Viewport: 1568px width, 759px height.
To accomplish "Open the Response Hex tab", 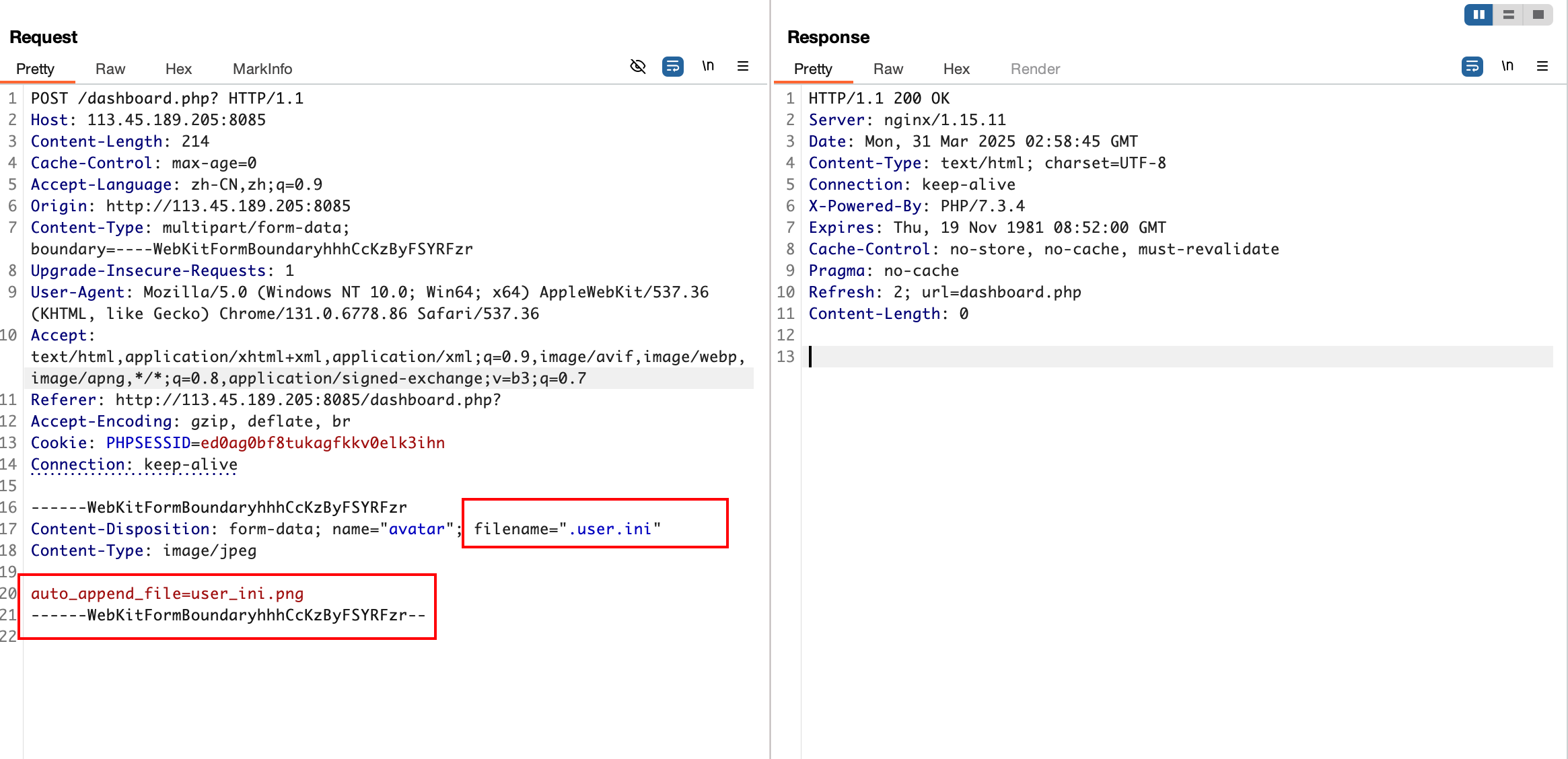I will (x=956, y=69).
